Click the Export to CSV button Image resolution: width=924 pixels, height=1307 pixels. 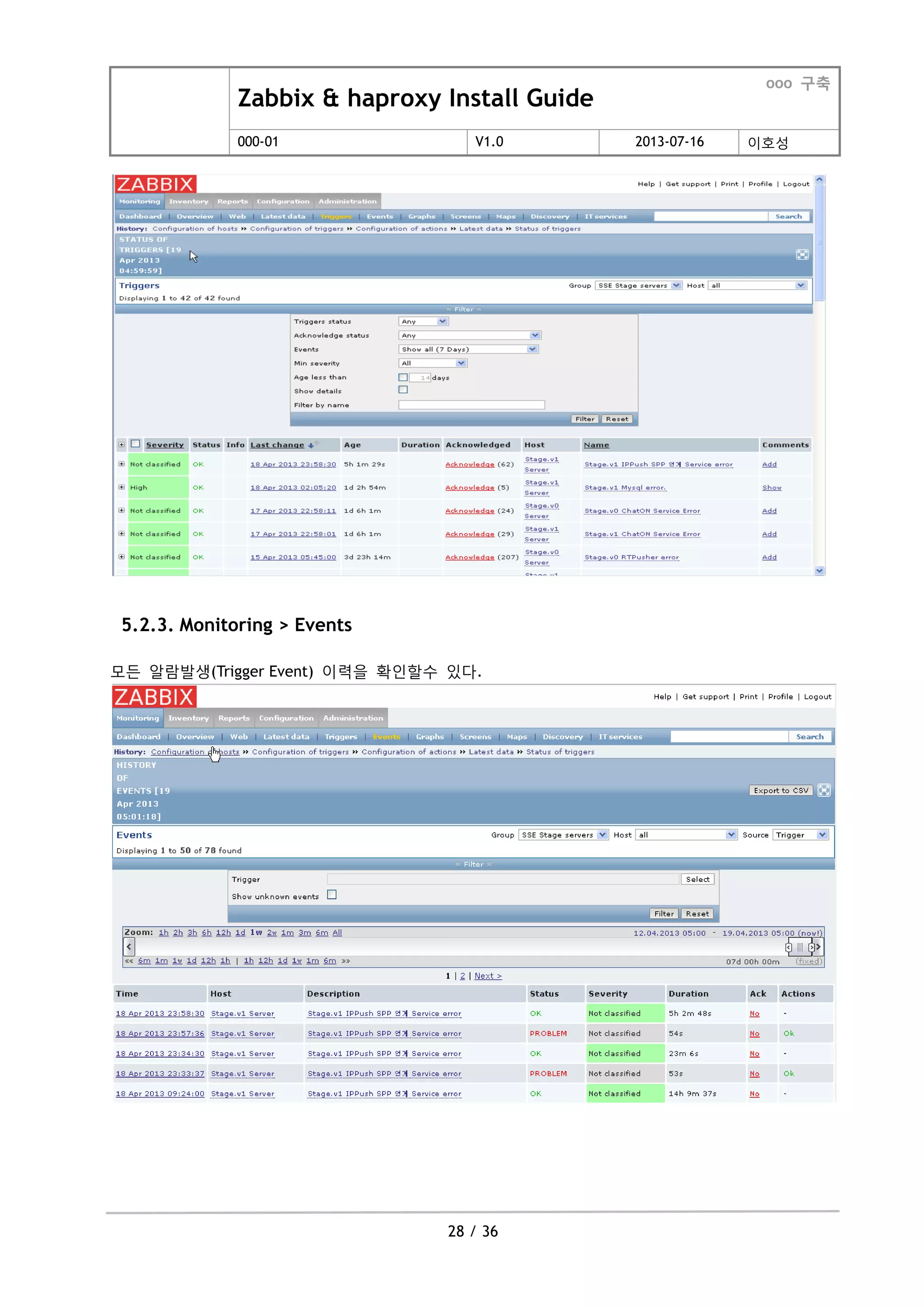point(781,790)
